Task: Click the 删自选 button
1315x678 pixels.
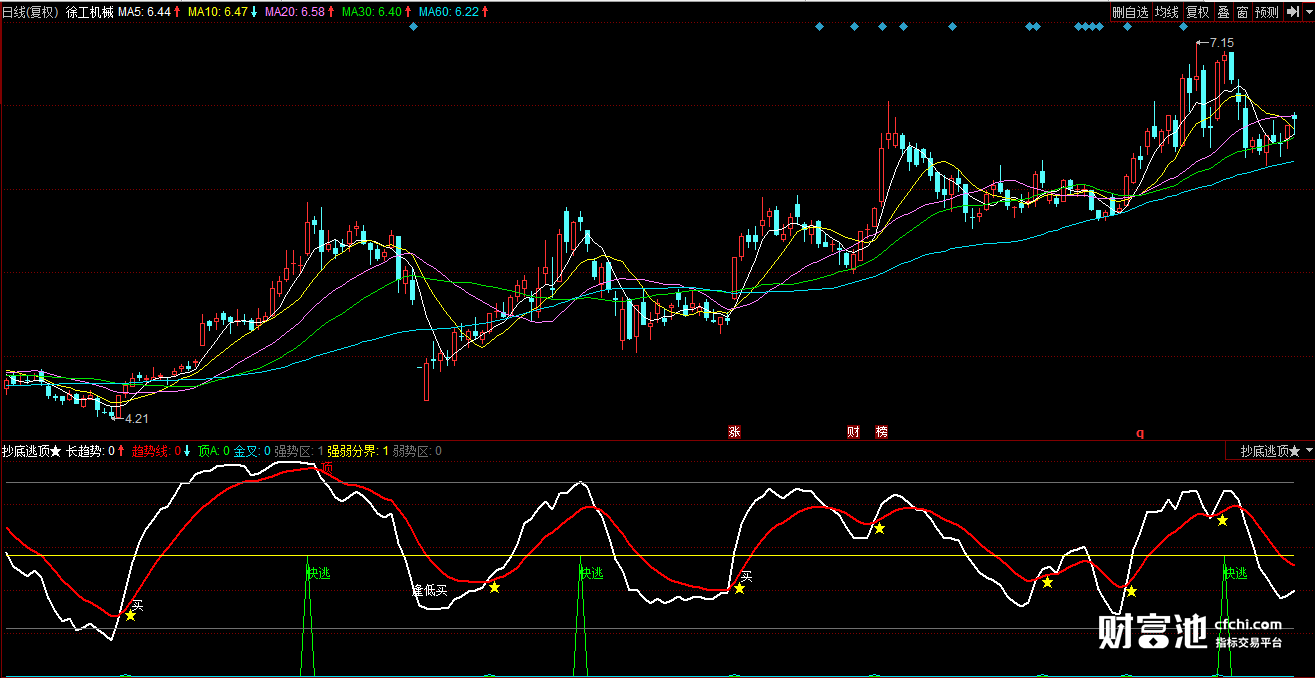Action: 1130,12
